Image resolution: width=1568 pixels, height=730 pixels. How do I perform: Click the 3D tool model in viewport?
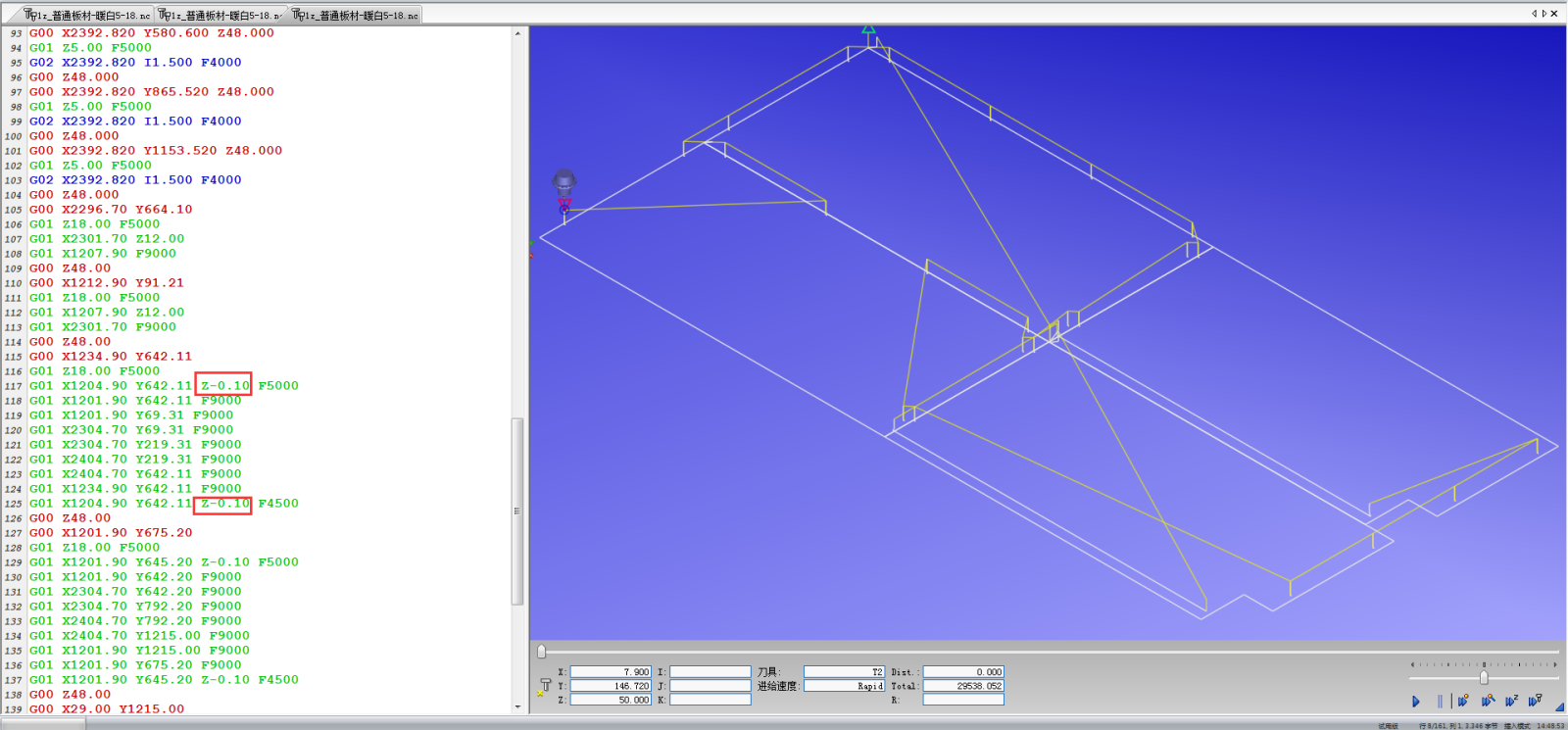564,184
